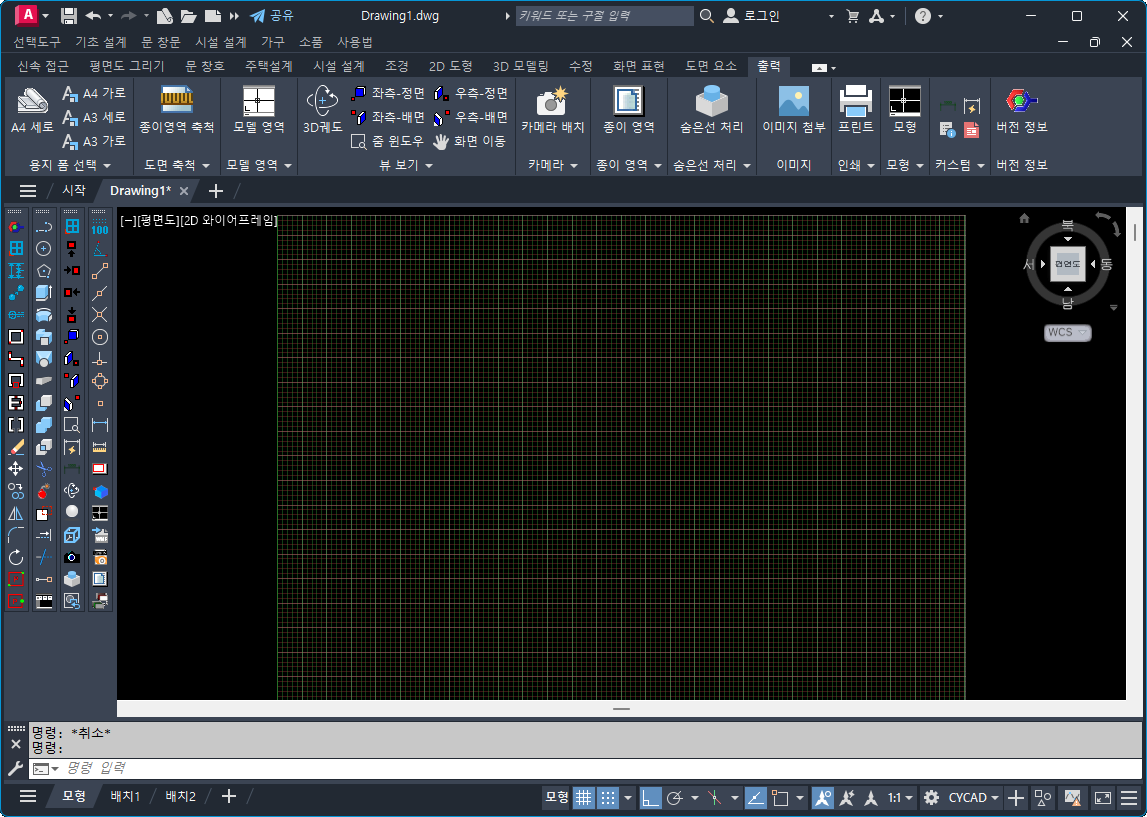Select the 카메라 배치 camera icon
Viewport: 1147px width, 817px height.
pos(552,101)
